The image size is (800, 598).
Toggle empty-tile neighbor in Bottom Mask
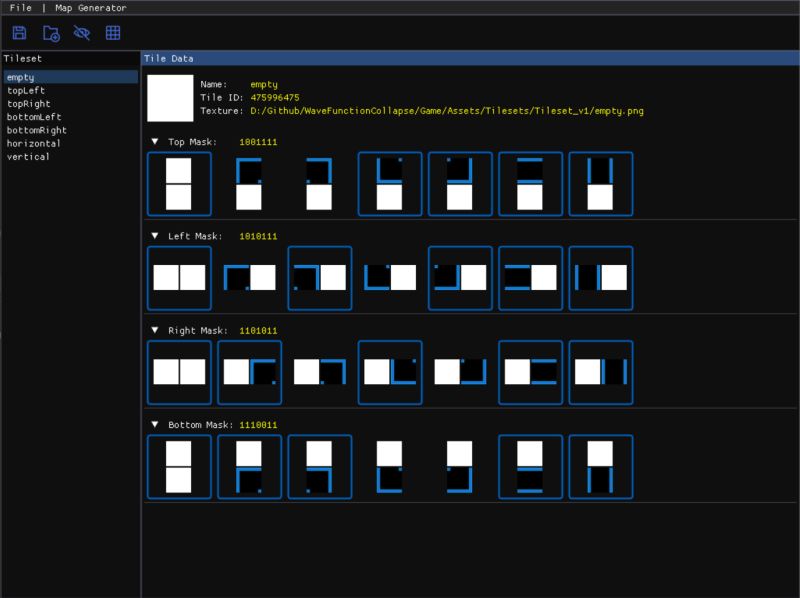point(179,467)
